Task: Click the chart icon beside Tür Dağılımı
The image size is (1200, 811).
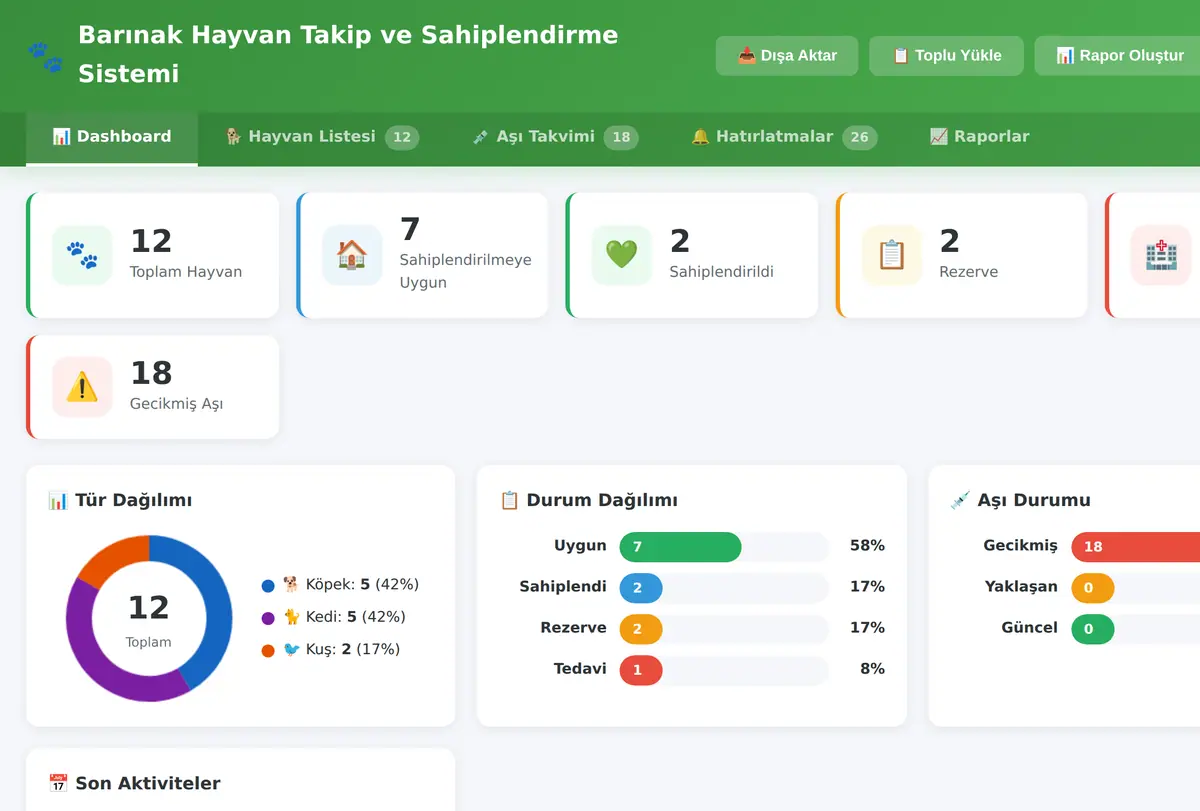Action: [x=58, y=500]
